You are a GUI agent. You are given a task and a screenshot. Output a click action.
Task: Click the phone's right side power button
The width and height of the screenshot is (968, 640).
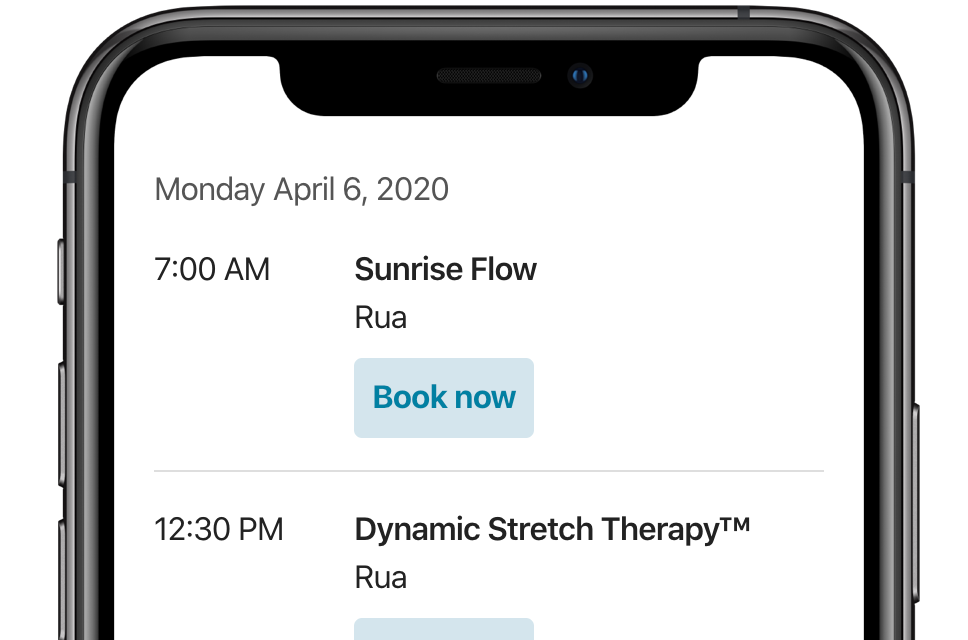pyautogui.click(x=916, y=503)
